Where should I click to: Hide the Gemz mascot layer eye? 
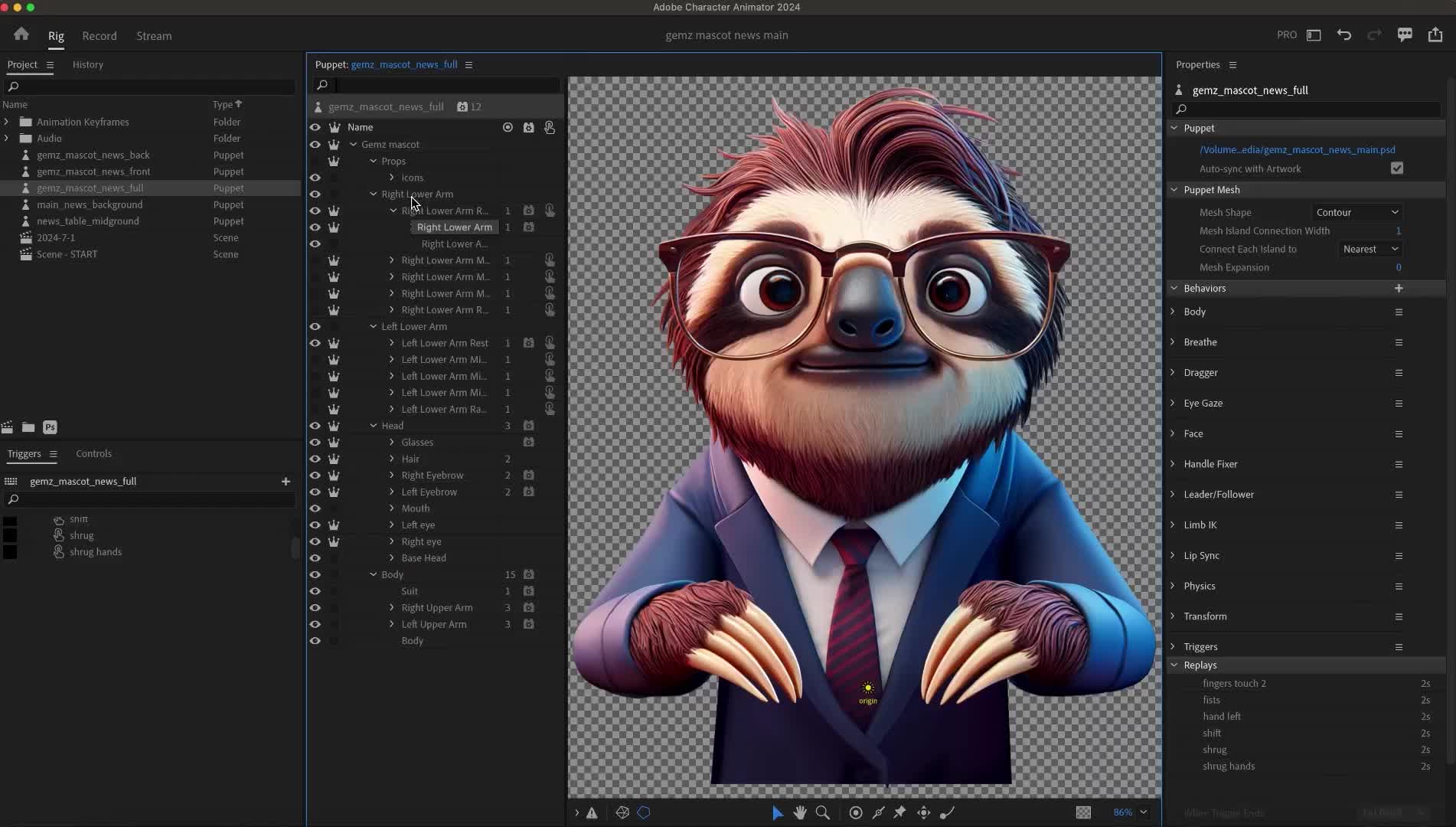tap(315, 144)
